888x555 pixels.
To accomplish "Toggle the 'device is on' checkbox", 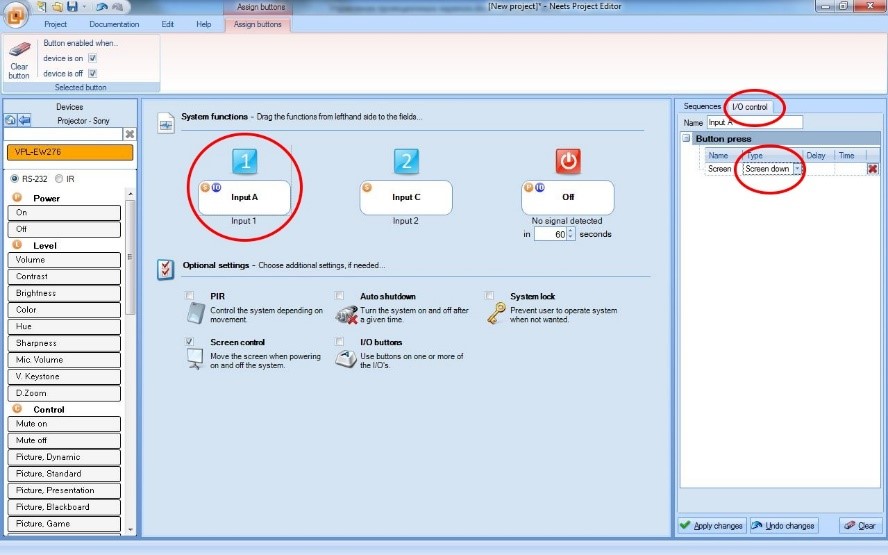I will point(92,58).
